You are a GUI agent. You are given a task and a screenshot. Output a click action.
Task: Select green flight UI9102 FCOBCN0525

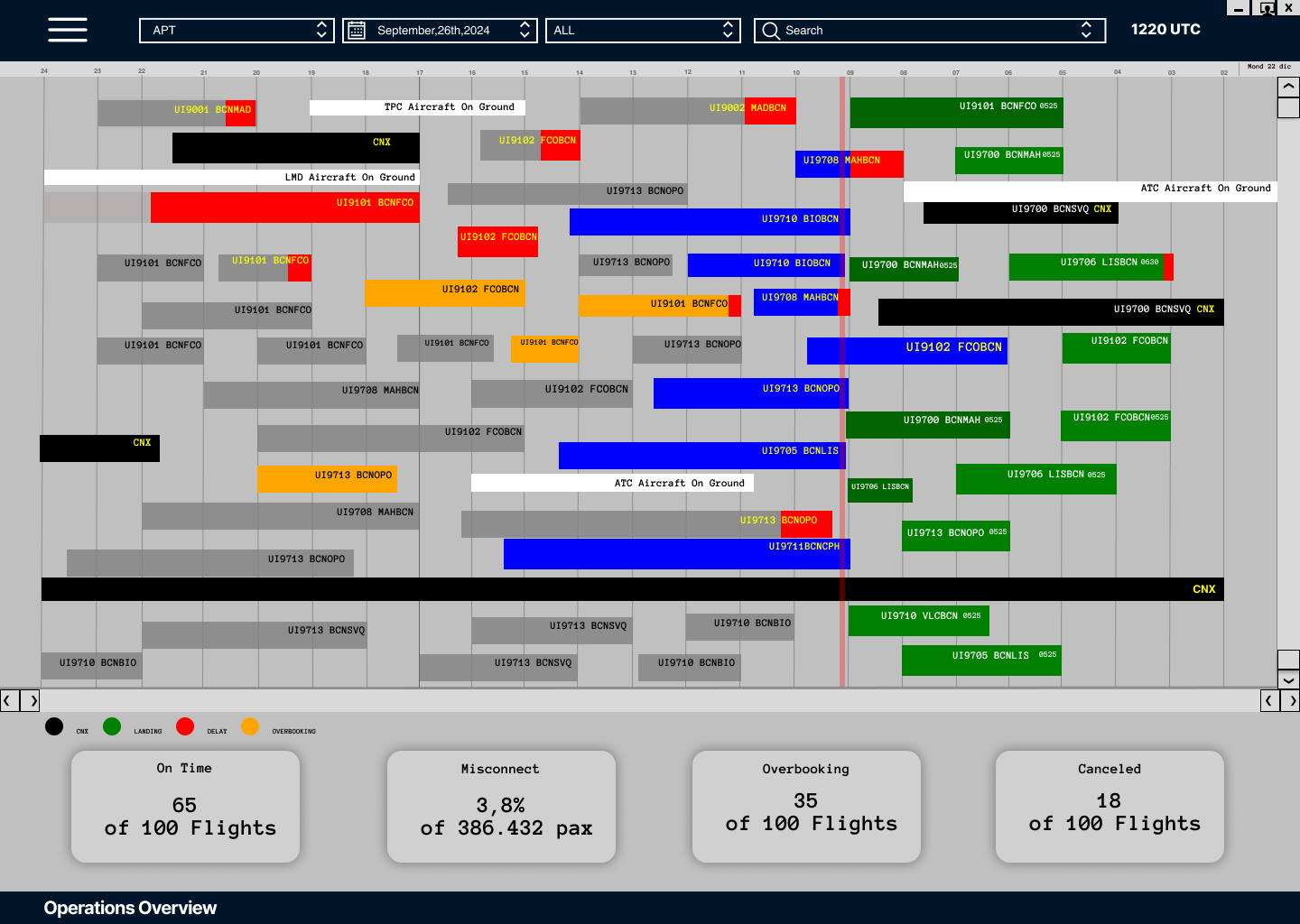[x=1116, y=426]
